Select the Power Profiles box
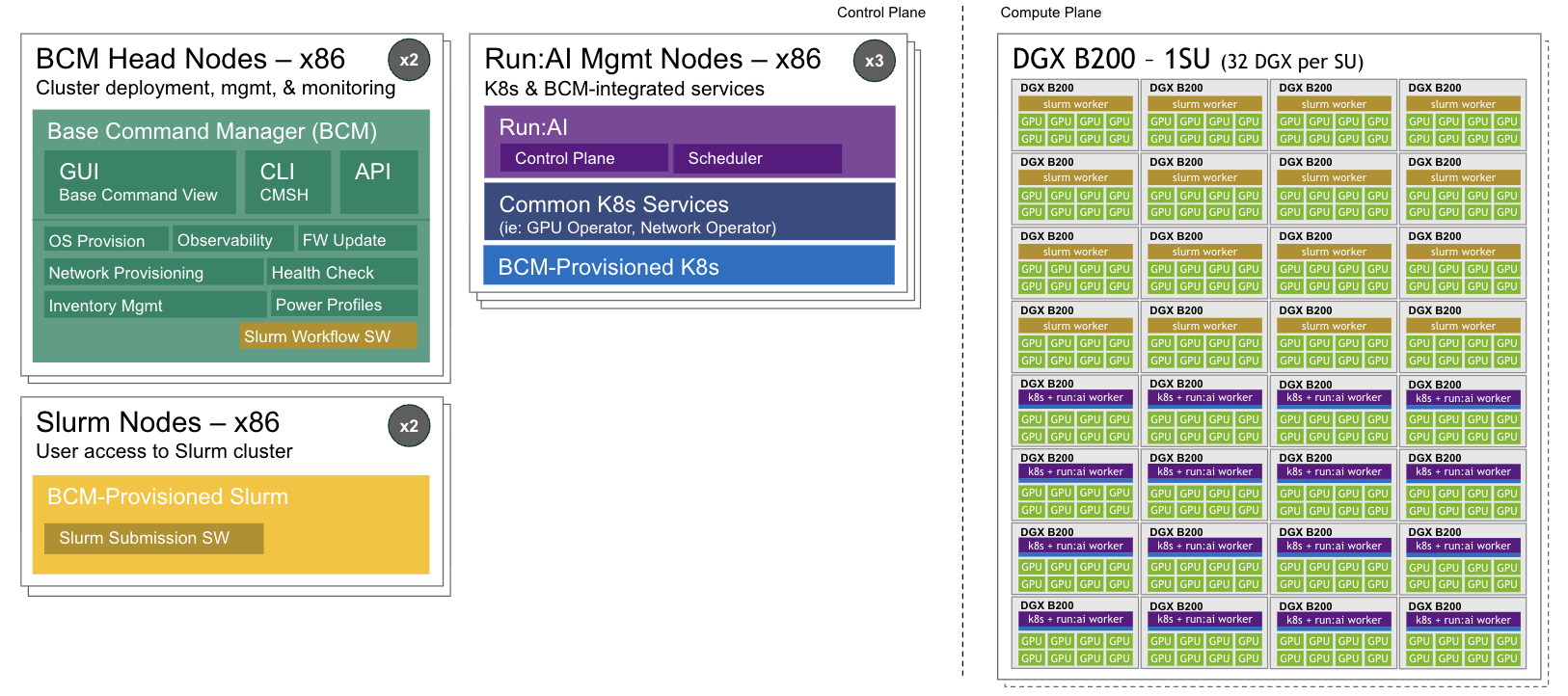The width and height of the screenshot is (1568, 696). pos(342,305)
